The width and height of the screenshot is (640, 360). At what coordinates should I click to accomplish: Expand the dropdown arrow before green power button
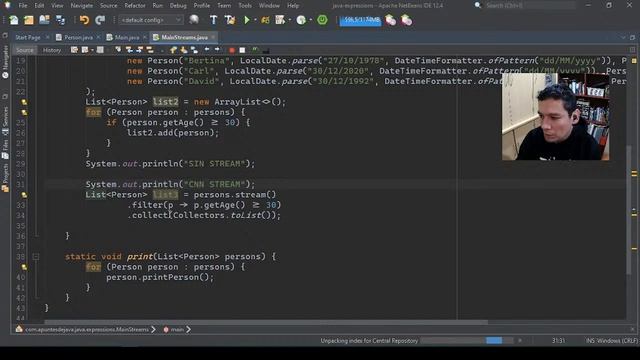311,20
